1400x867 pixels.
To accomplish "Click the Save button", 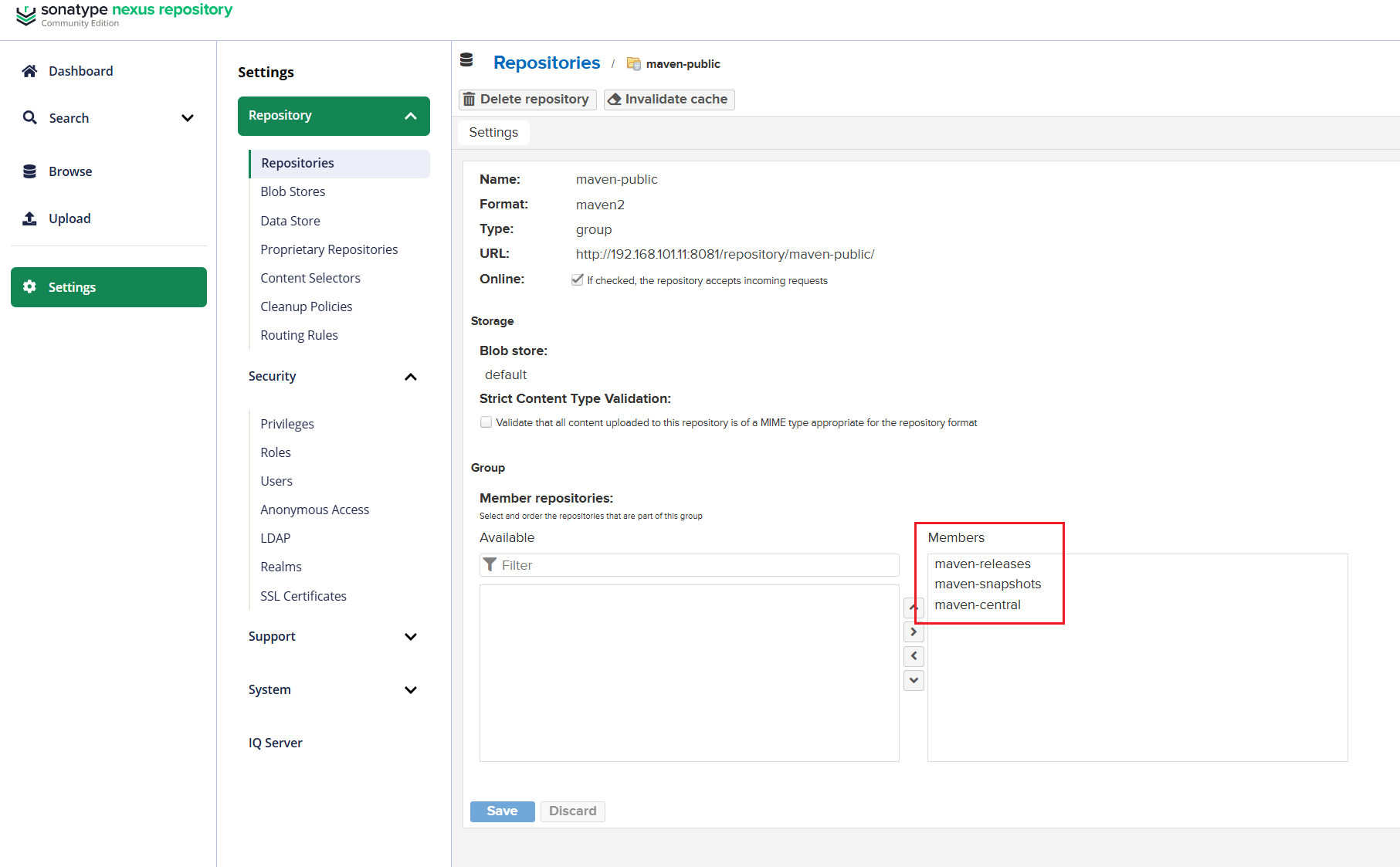I will click(x=502, y=811).
